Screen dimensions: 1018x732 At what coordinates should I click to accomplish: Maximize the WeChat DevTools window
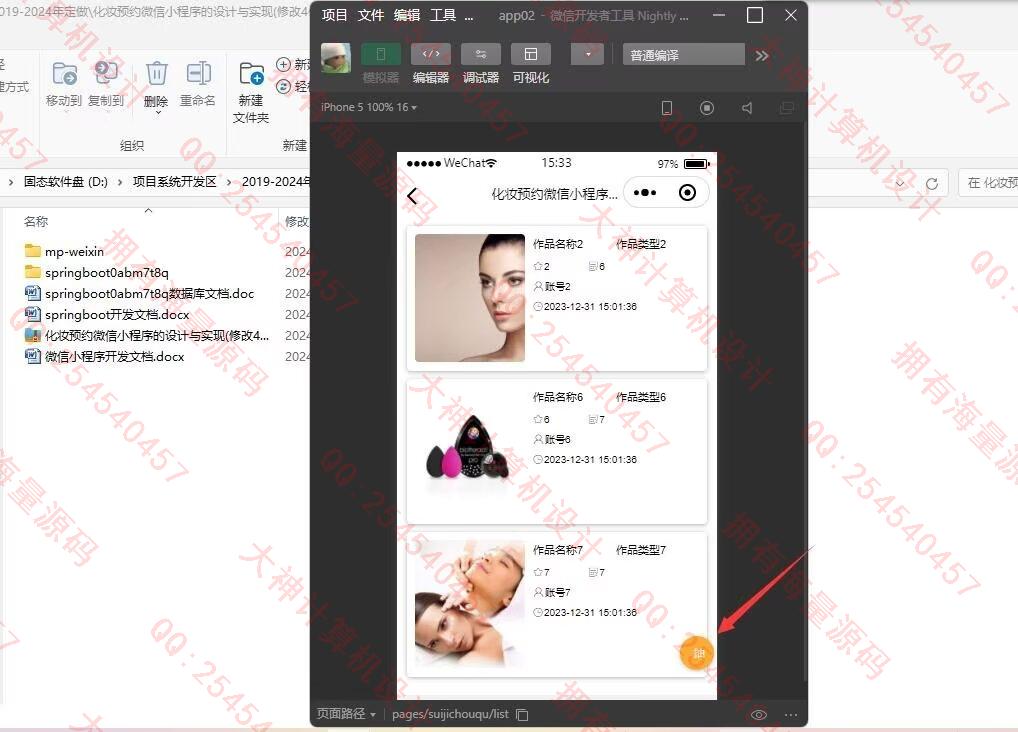755,15
